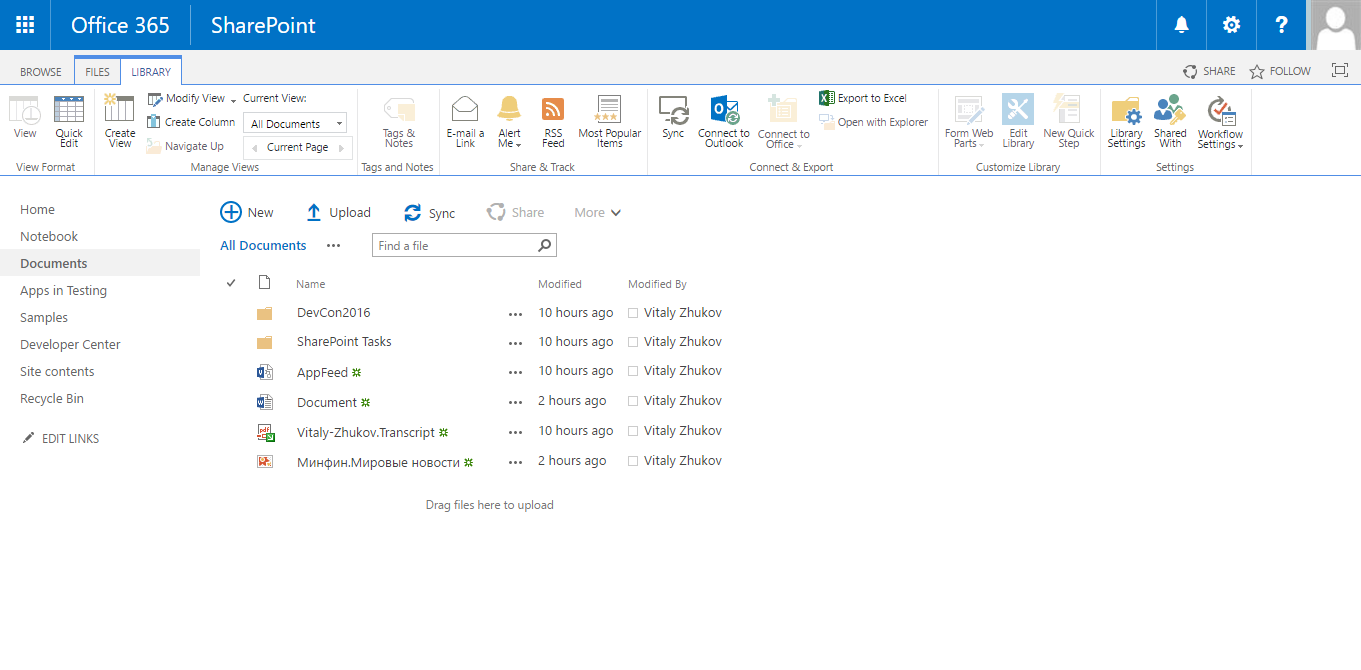Open the SharePoint Tasks folder
Viewport: 1361px width, 670px height.
[344, 341]
